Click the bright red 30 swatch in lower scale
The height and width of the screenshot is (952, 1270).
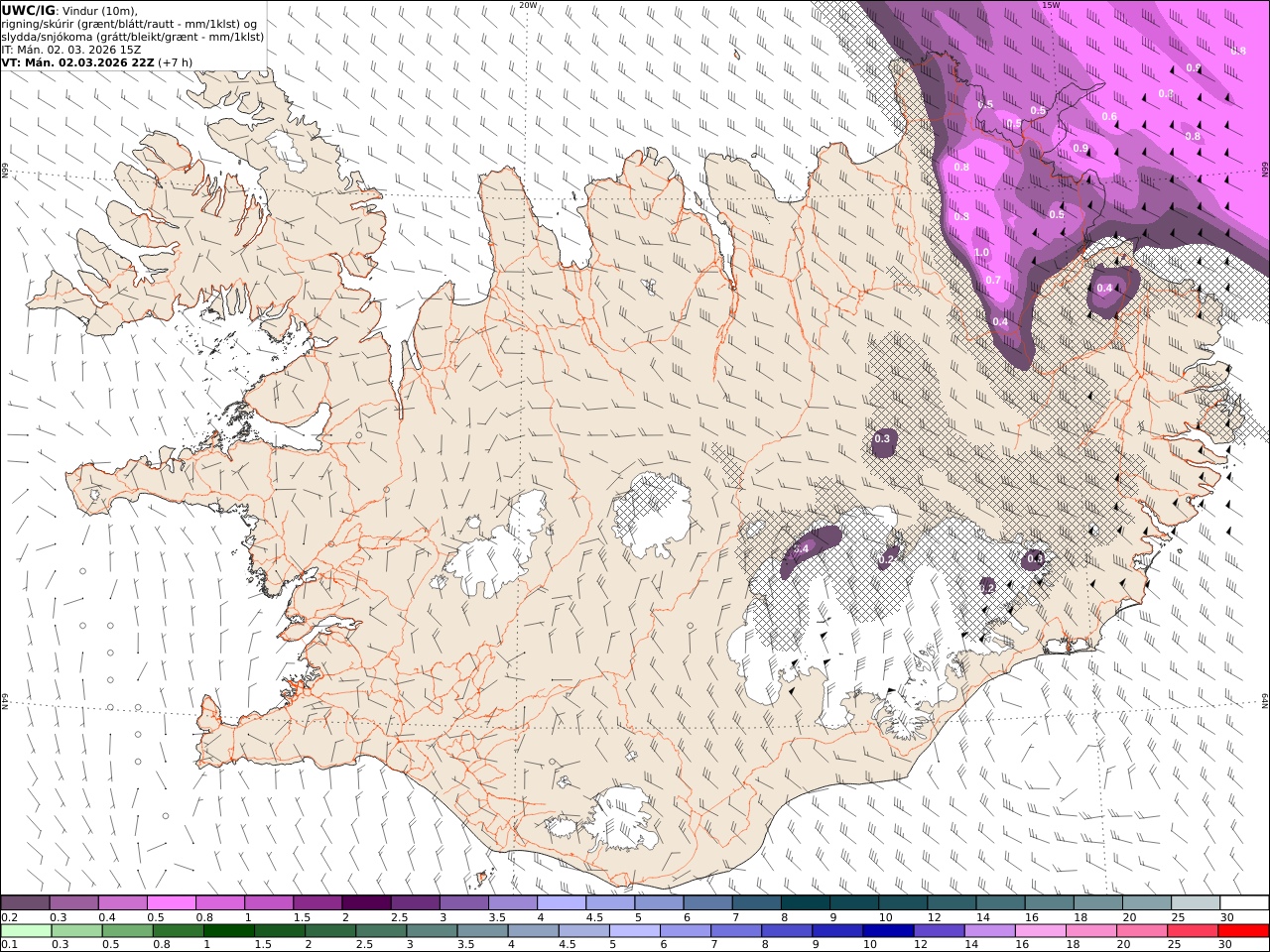coord(1243,930)
